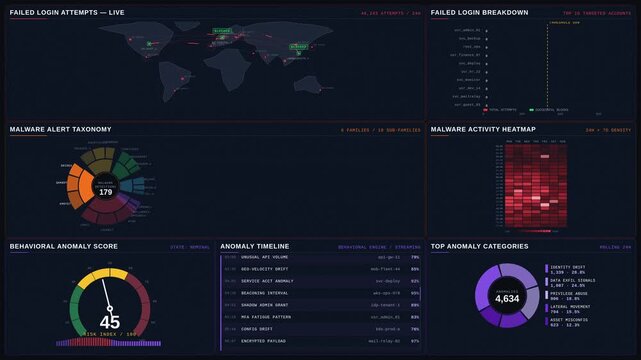The width and height of the screenshot is (641, 360).
Task: Click the 92% score for Service Acct Anomaly
Action: (415, 281)
